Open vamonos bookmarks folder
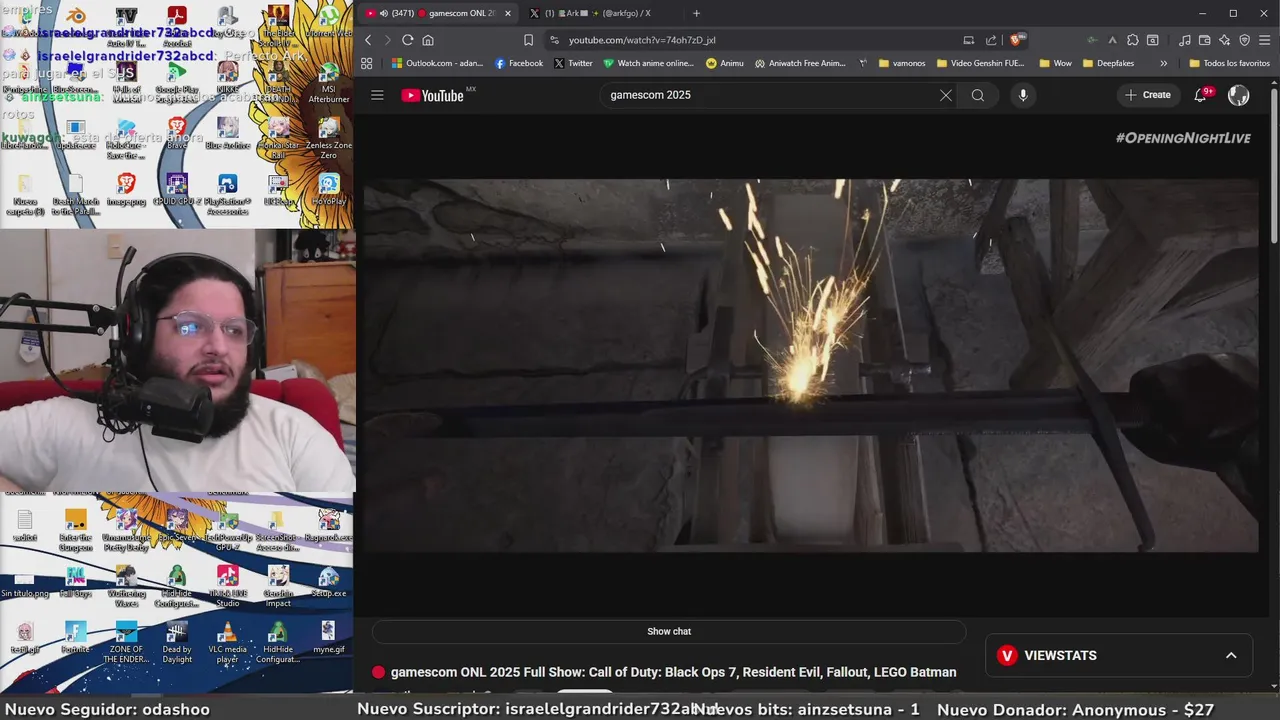This screenshot has height=720, width=1280. (902, 63)
